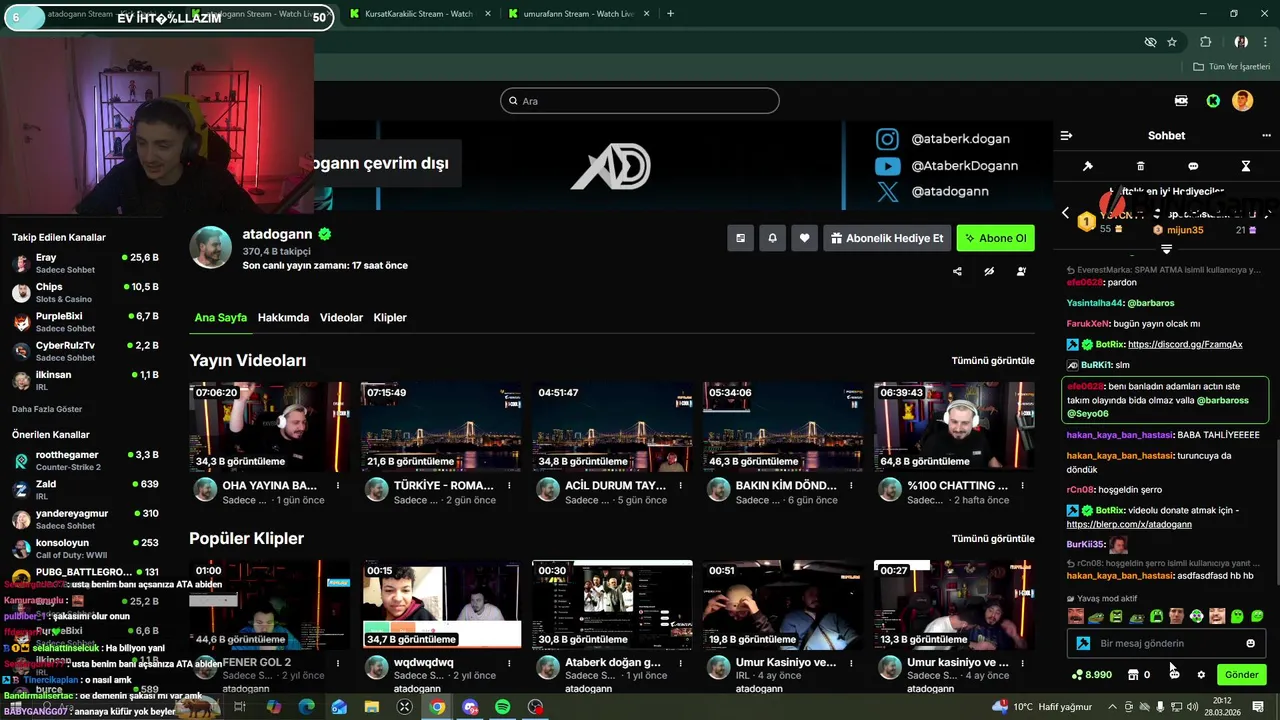Open the emoji picker in message box
Screen dimensions: 1280x720
[x=1250, y=643]
